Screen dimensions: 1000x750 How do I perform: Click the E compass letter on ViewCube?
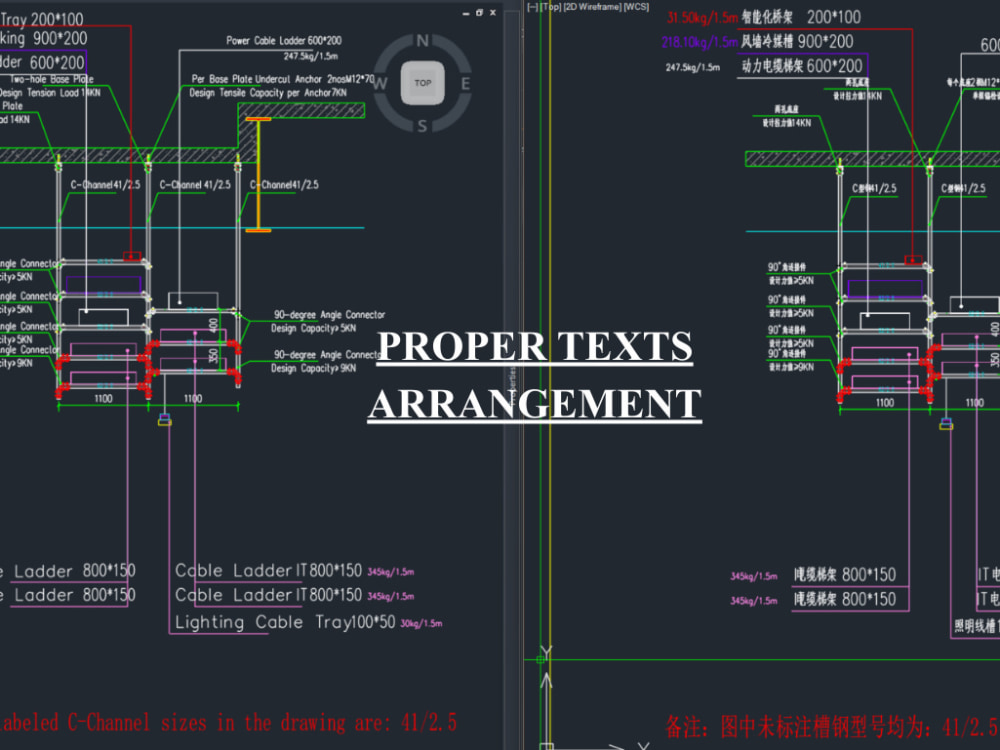(x=466, y=84)
